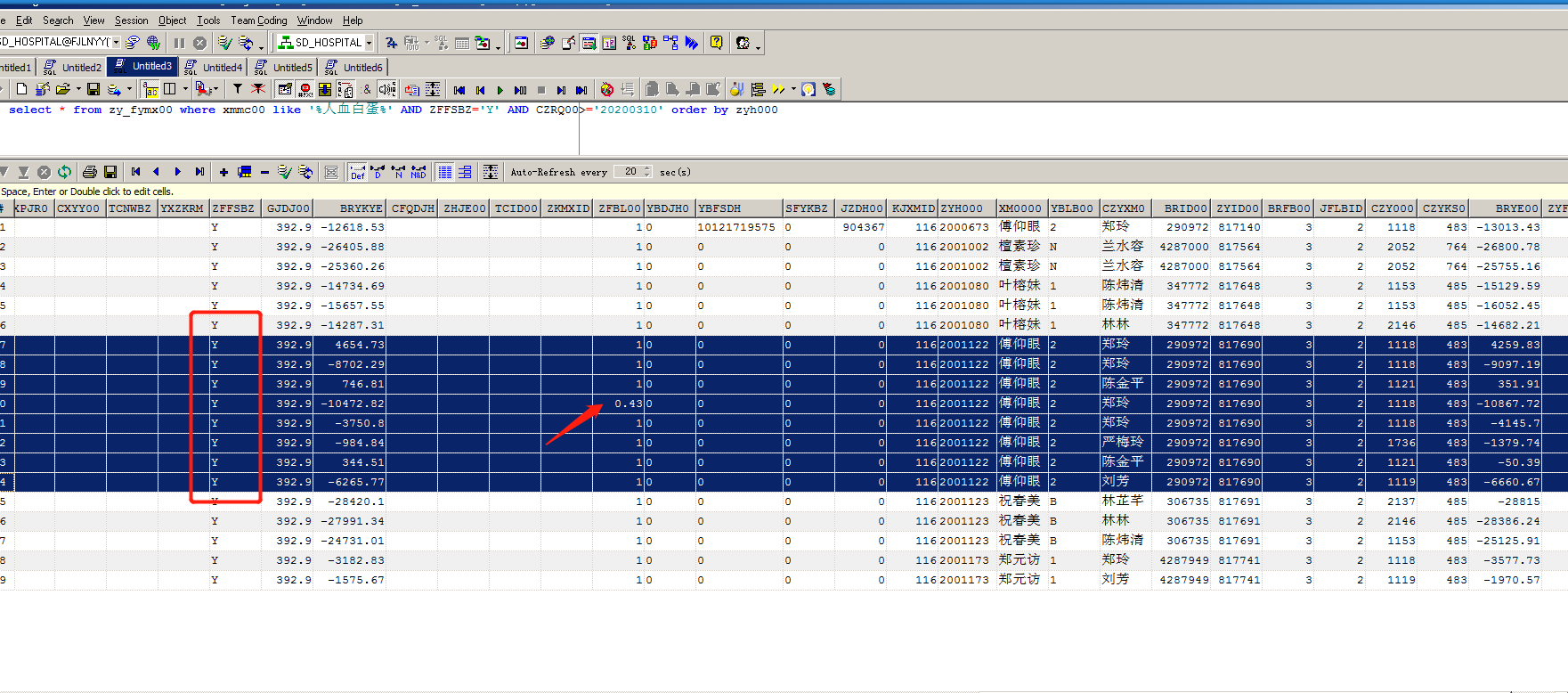Expand the Open file dropdown arrow
This screenshot has width=1568, height=693.
(78, 89)
